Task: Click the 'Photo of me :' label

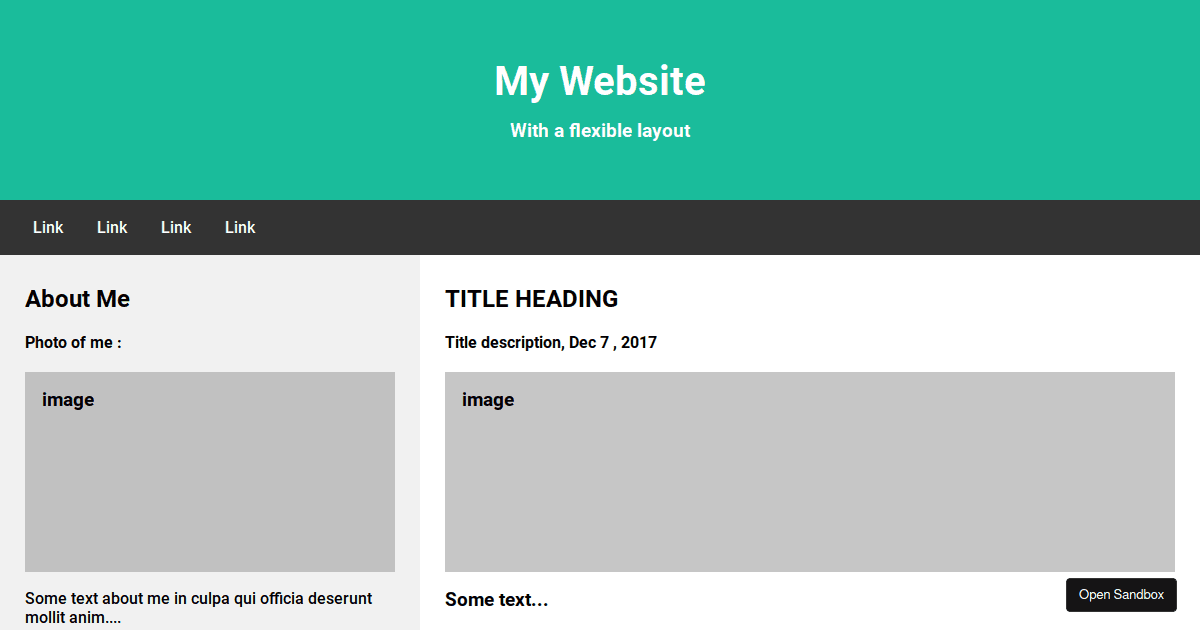Action: [73, 342]
